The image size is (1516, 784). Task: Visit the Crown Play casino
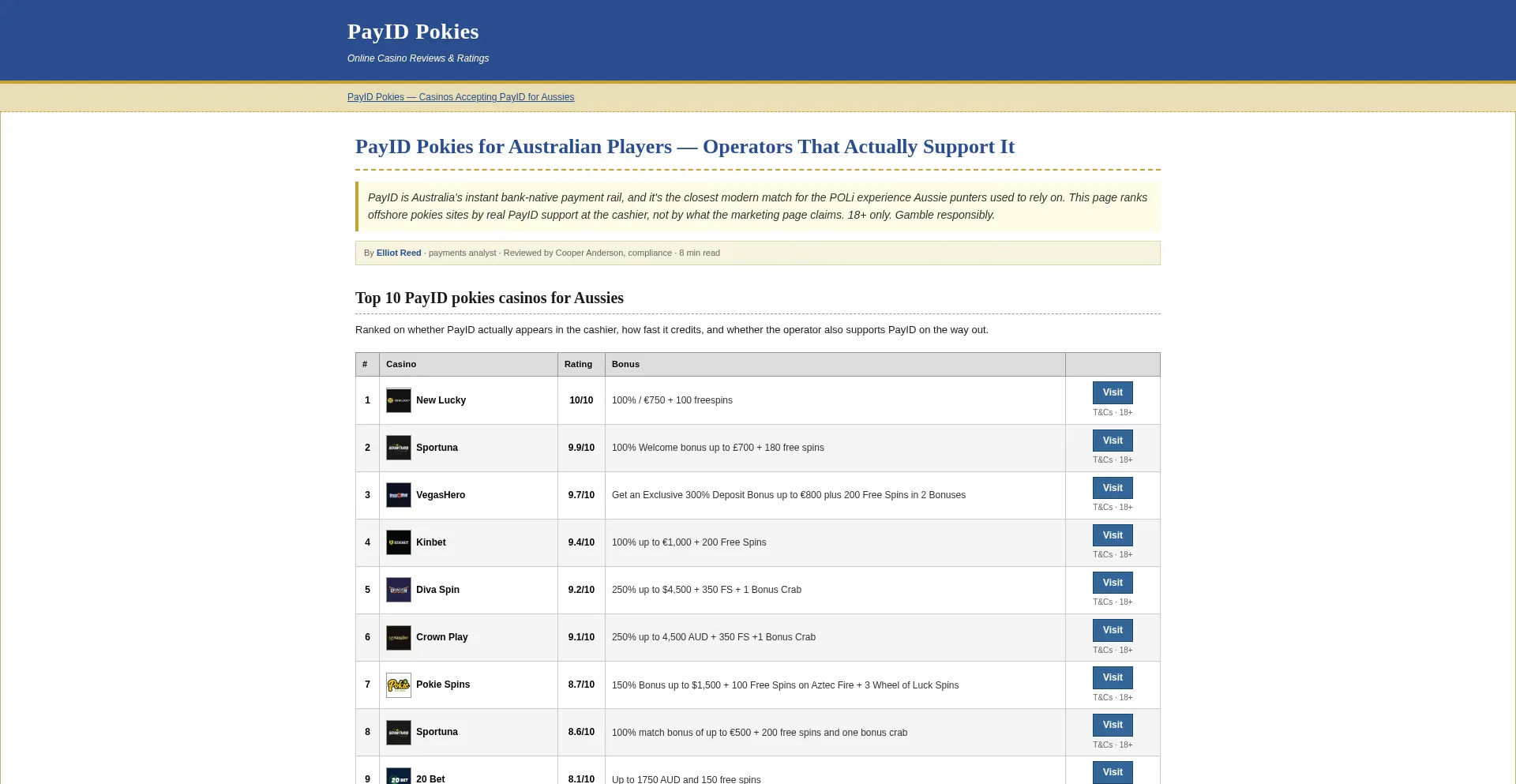coord(1113,630)
